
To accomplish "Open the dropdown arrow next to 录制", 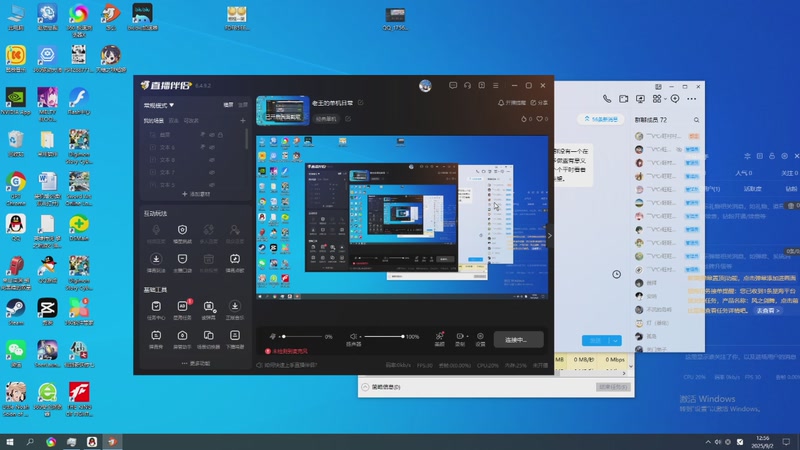I will pos(467,336).
